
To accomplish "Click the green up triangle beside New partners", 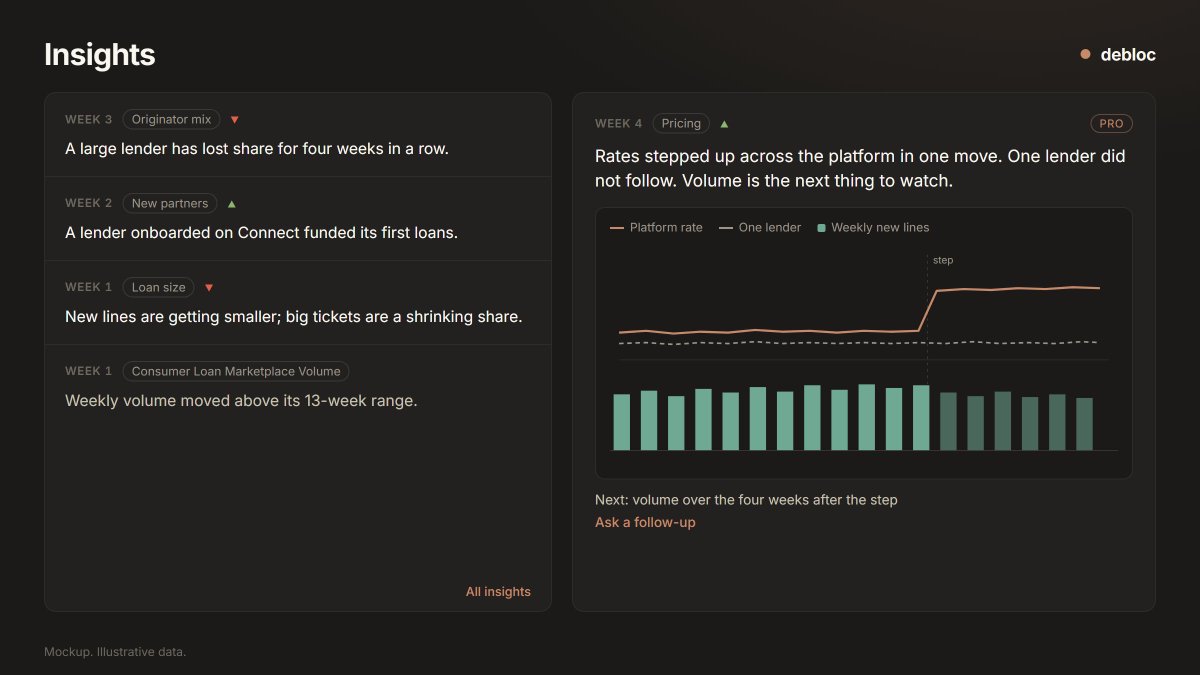I will pyautogui.click(x=232, y=204).
